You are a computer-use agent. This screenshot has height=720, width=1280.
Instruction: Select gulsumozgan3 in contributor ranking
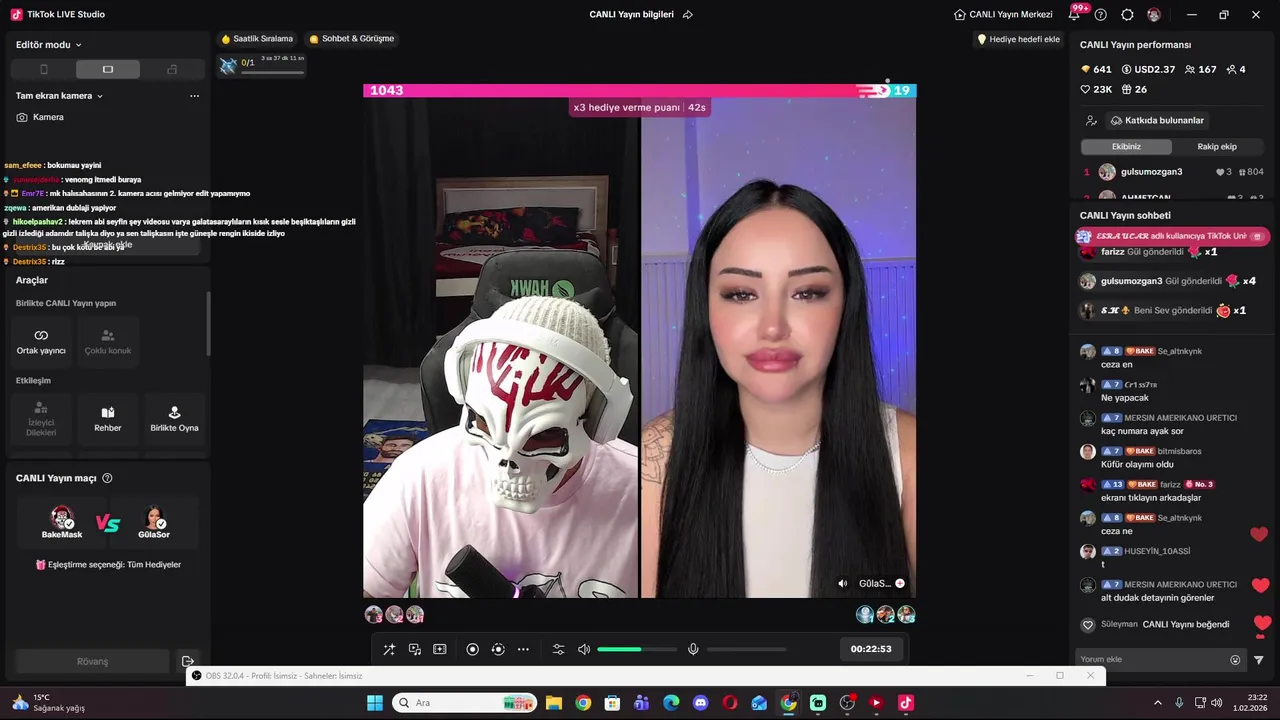click(x=1174, y=172)
